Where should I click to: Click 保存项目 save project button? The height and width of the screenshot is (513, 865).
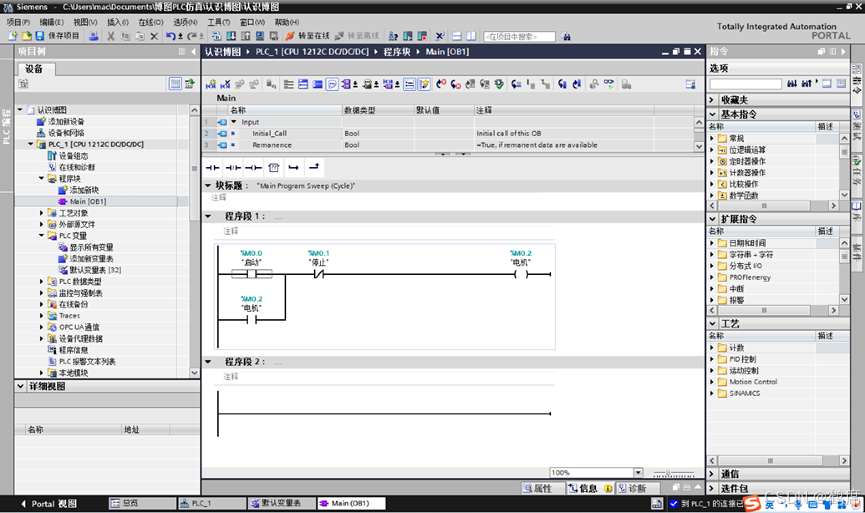tap(58, 36)
